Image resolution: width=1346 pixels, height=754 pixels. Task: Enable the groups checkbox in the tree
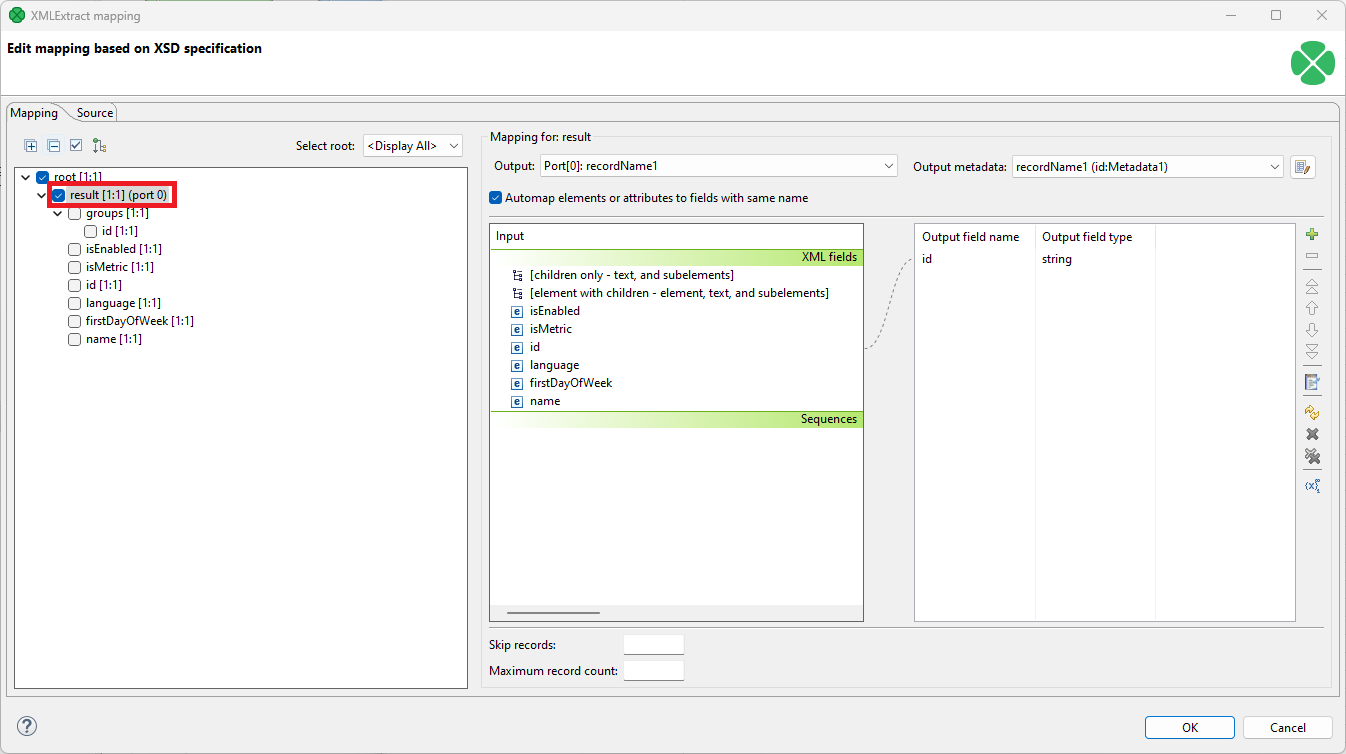[x=74, y=212]
